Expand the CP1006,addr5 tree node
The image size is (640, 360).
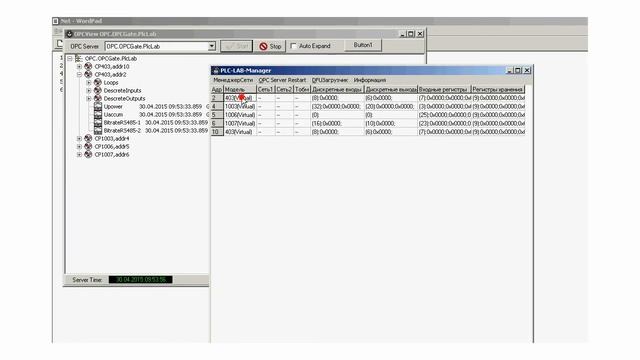79,147
